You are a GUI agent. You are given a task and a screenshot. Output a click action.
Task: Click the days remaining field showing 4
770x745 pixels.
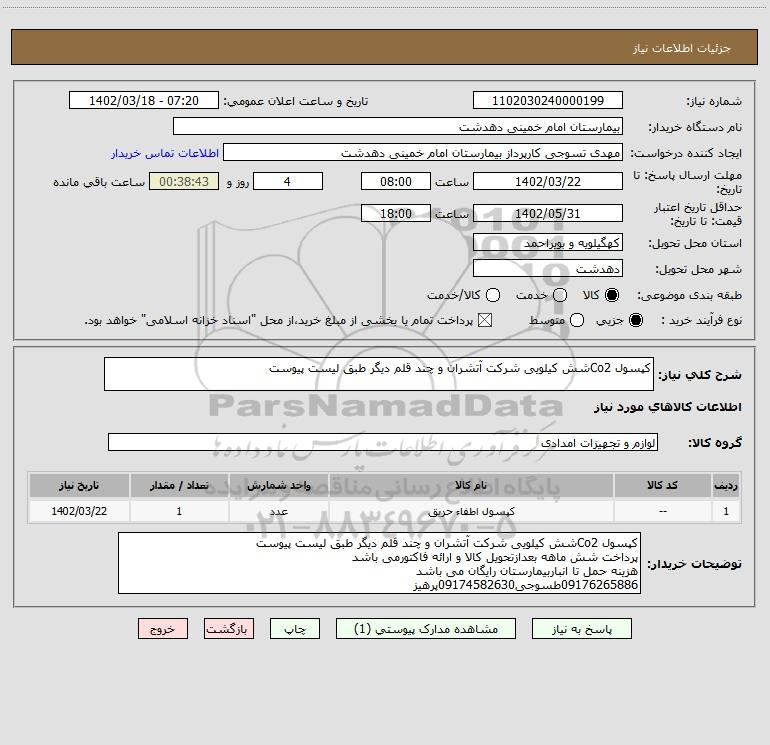[x=288, y=181]
